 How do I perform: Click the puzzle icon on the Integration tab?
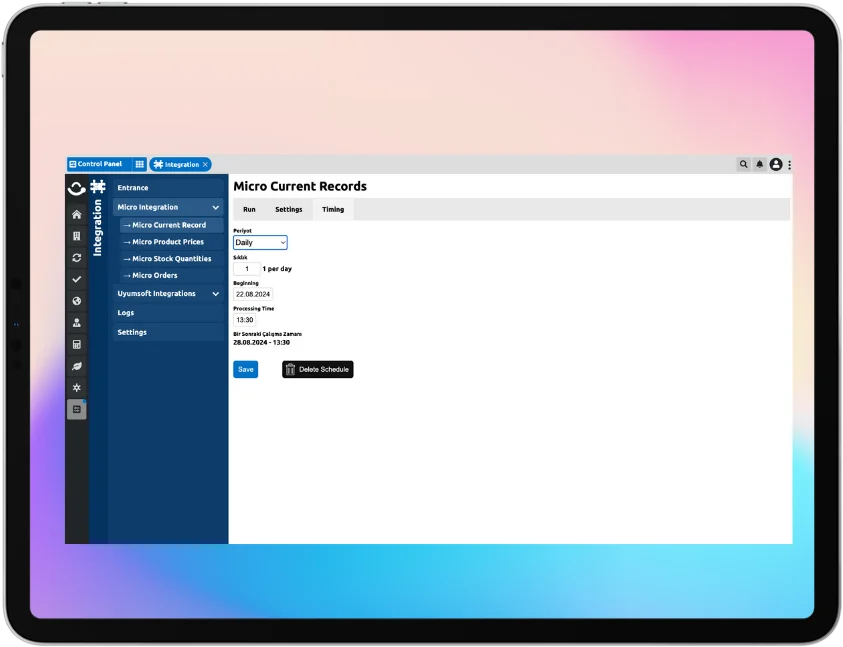(158, 164)
